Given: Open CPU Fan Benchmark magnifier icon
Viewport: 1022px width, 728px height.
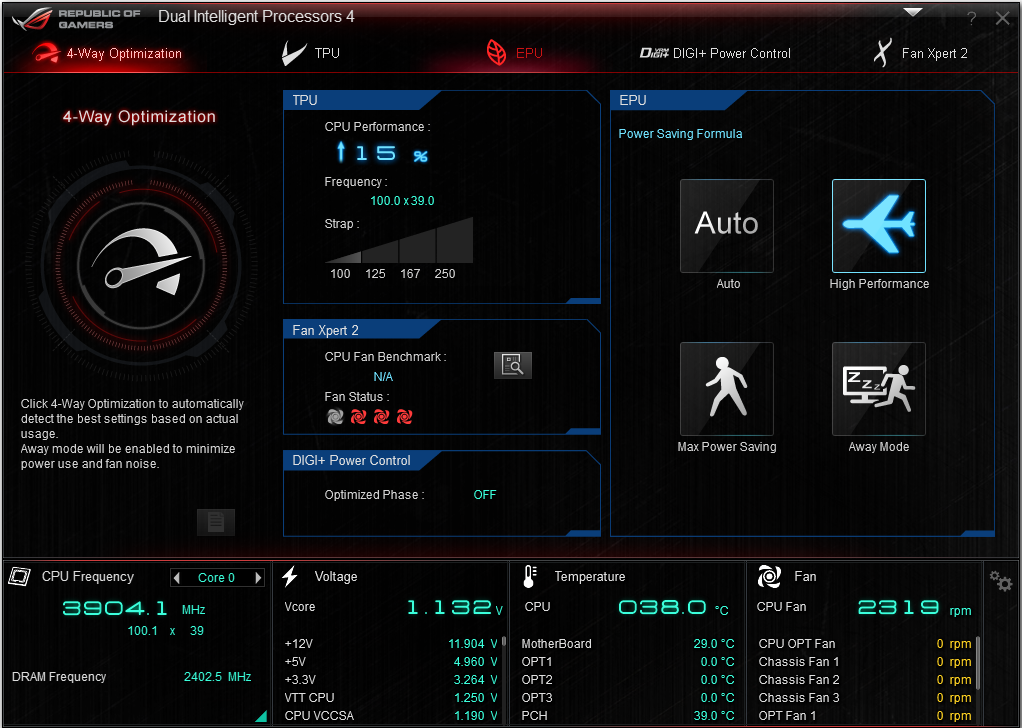Looking at the screenshot, I should click(513, 365).
